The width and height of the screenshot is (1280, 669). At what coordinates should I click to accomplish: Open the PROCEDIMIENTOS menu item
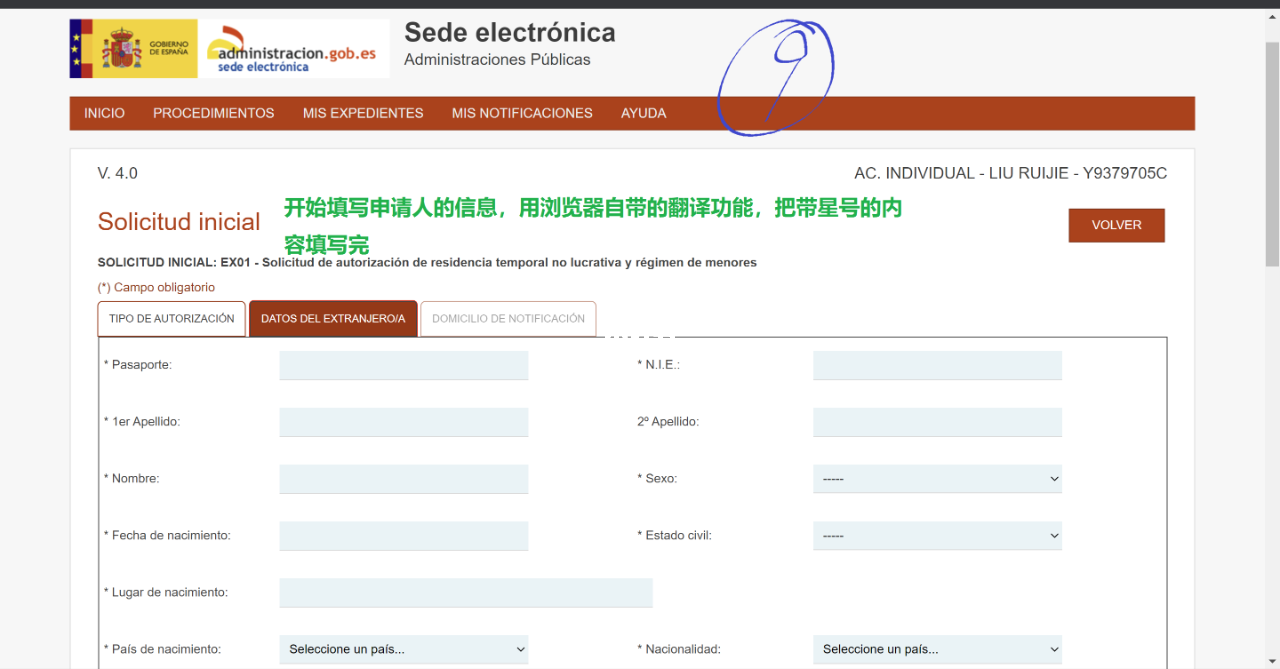pos(213,113)
